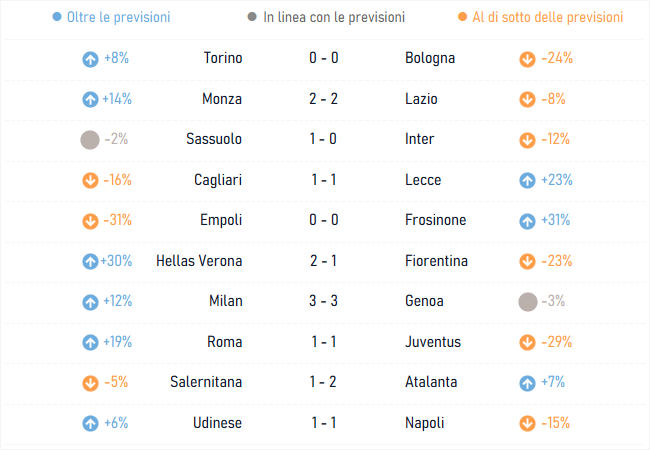The height and width of the screenshot is (450, 650).
Task: Click Juventus's orange down-arrow icon
Action: [527, 342]
